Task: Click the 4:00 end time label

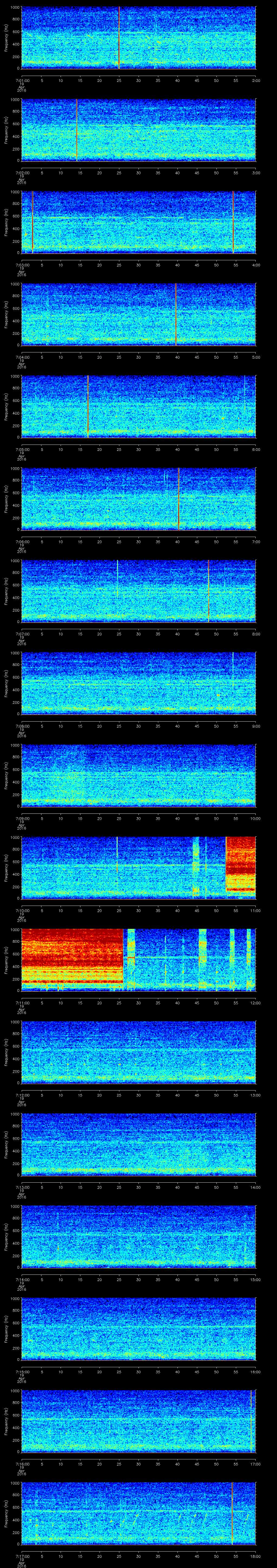Action: coord(256,264)
